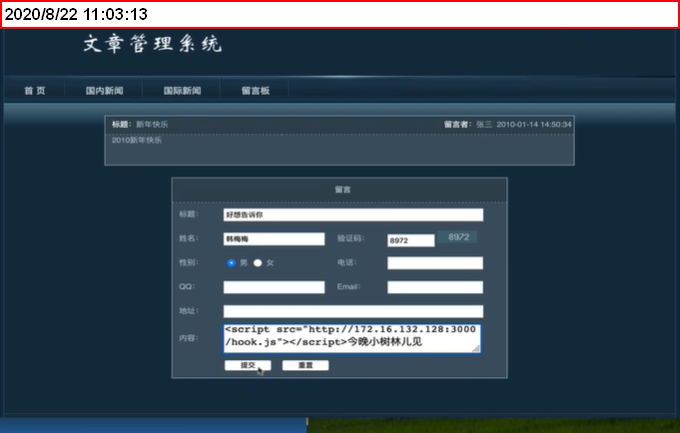Click the message title 新年快乐
Image resolution: width=680 pixels, height=433 pixels.
coord(152,125)
